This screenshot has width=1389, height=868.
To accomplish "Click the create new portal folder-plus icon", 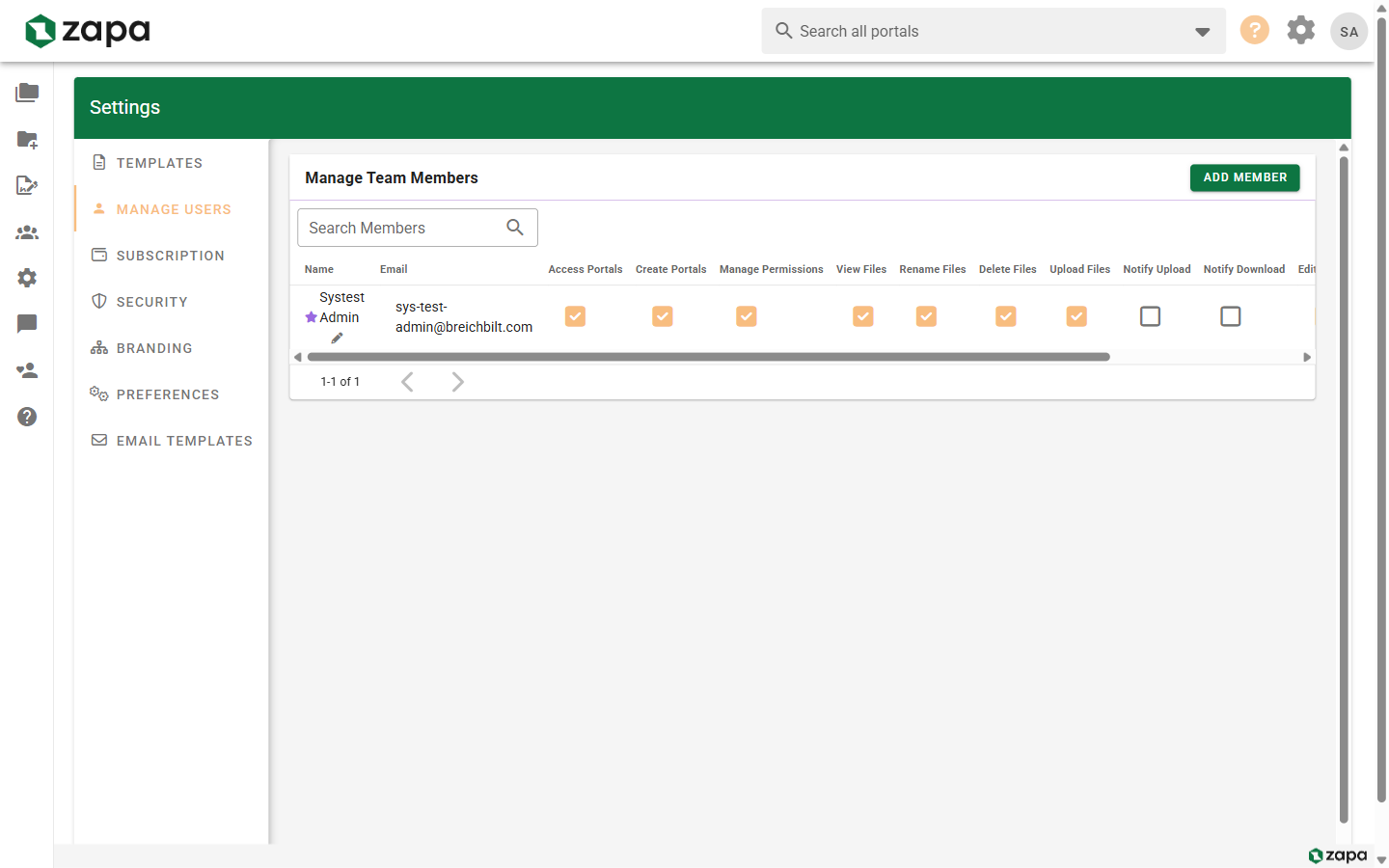I will (x=27, y=140).
